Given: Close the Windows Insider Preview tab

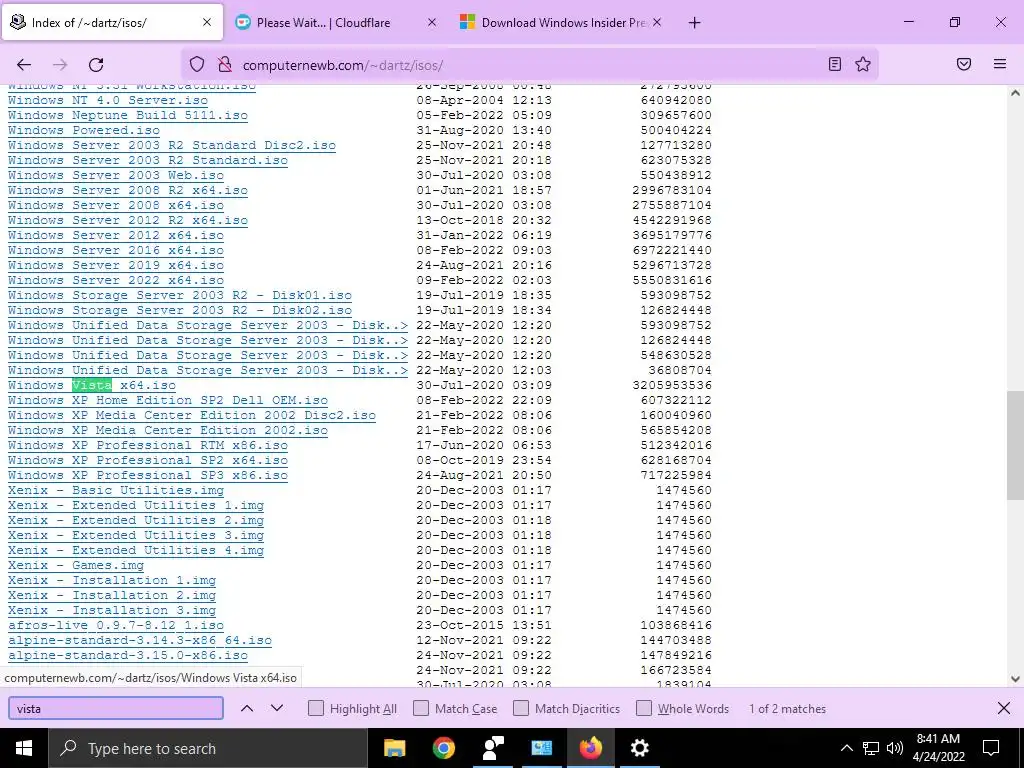Looking at the screenshot, I should coord(657,22).
